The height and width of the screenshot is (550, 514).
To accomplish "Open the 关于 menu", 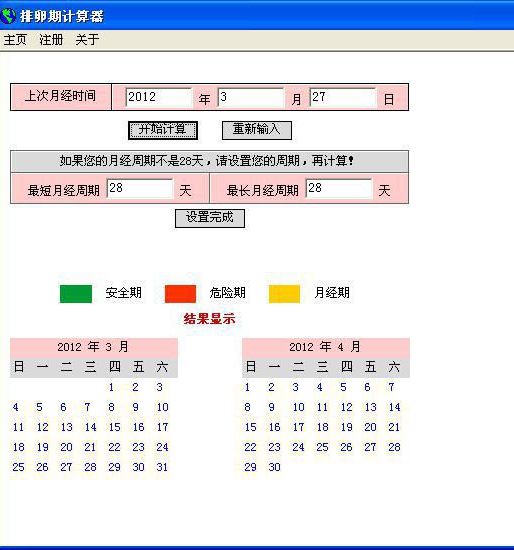I will tap(87, 40).
